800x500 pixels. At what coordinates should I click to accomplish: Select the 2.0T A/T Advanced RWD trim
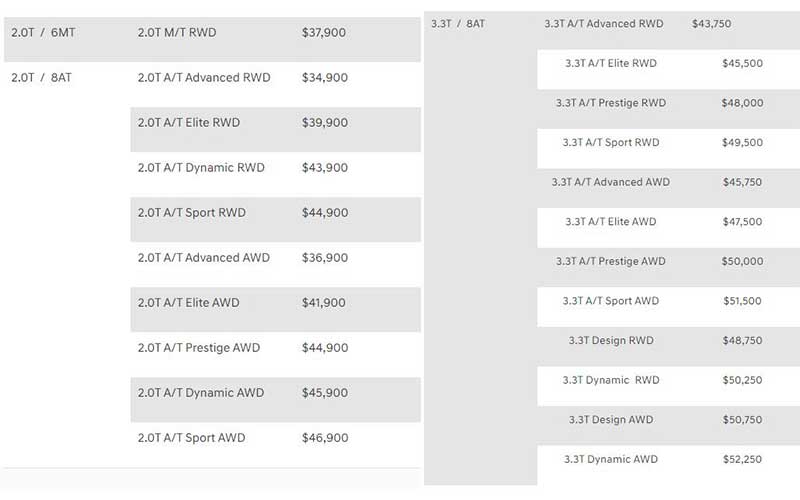[x=204, y=78]
